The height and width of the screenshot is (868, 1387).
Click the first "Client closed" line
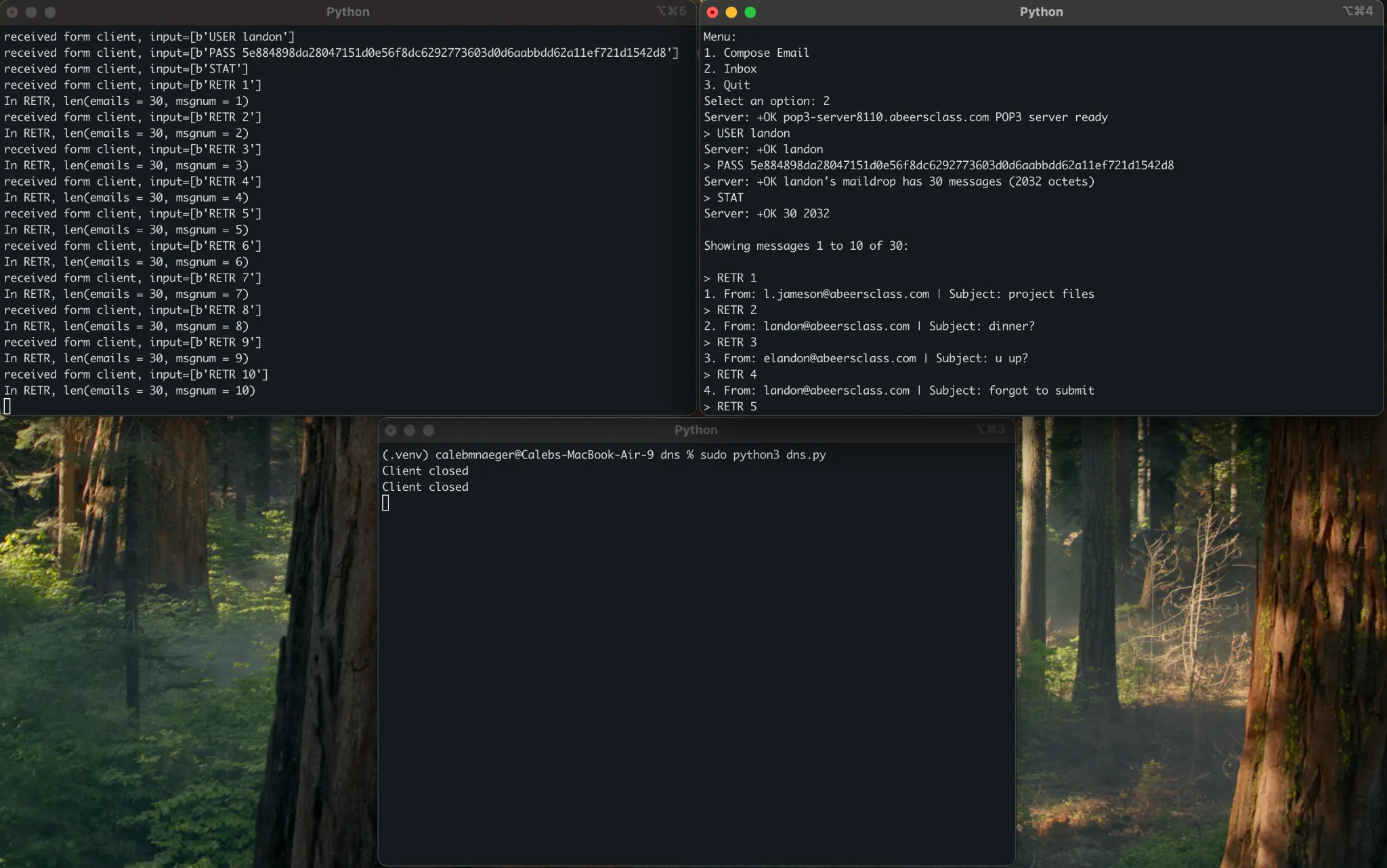(x=425, y=471)
